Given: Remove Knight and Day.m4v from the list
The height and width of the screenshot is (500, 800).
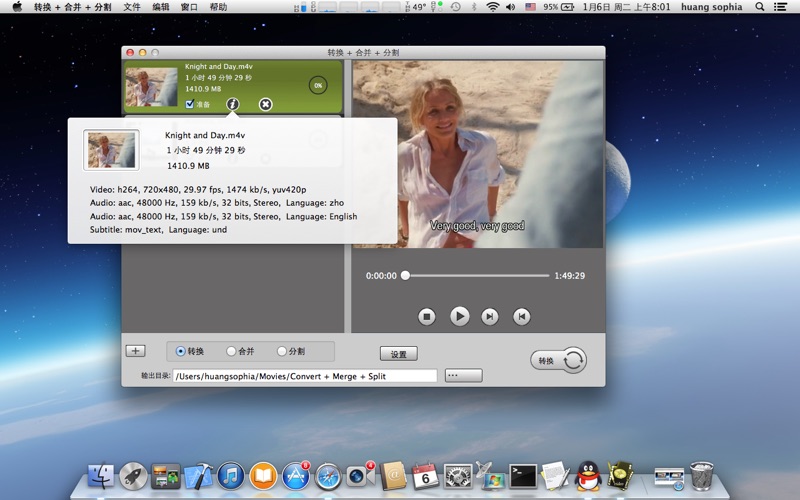Looking at the screenshot, I should pos(265,104).
